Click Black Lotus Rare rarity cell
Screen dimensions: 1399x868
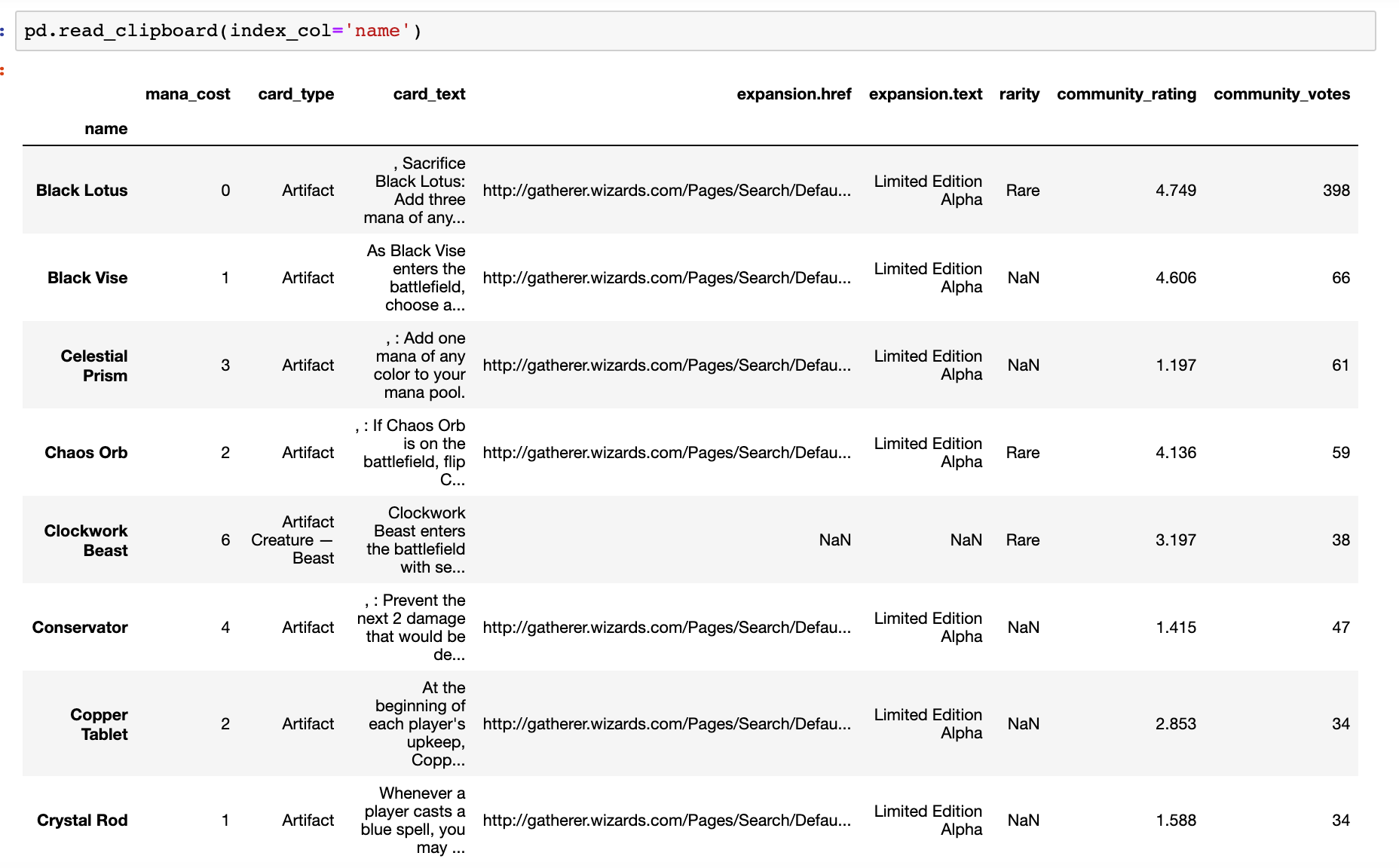(1023, 191)
